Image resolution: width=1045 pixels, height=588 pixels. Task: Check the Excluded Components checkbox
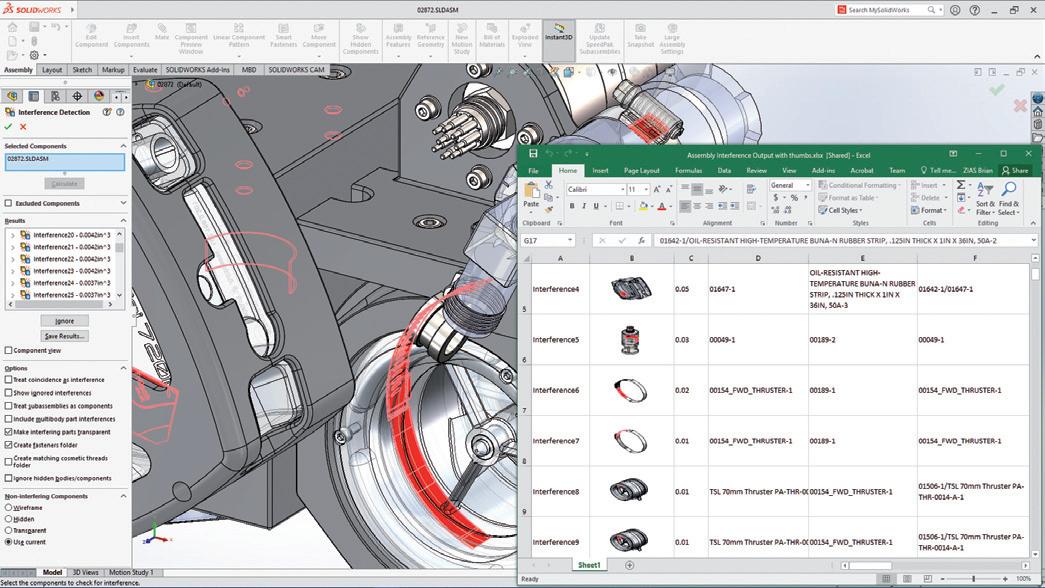click(x=9, y=203)
